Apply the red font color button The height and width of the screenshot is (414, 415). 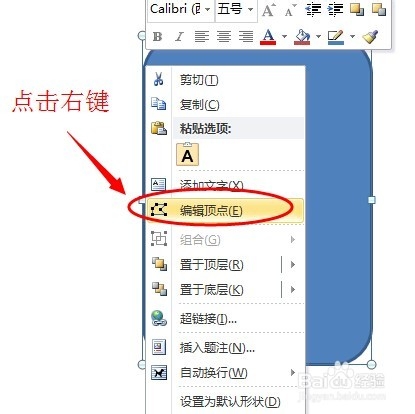[x=268, y=36]
